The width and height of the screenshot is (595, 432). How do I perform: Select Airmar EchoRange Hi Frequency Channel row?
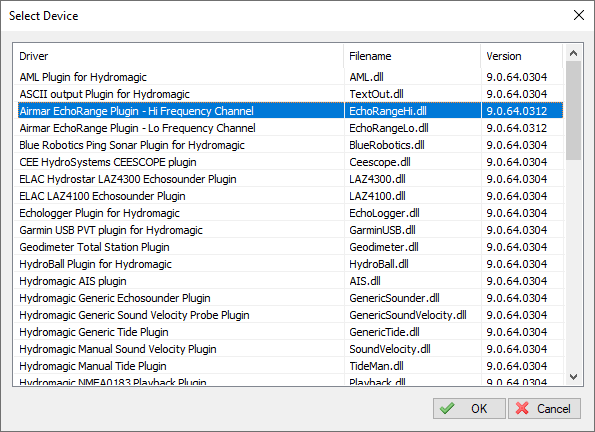[289, 111]
